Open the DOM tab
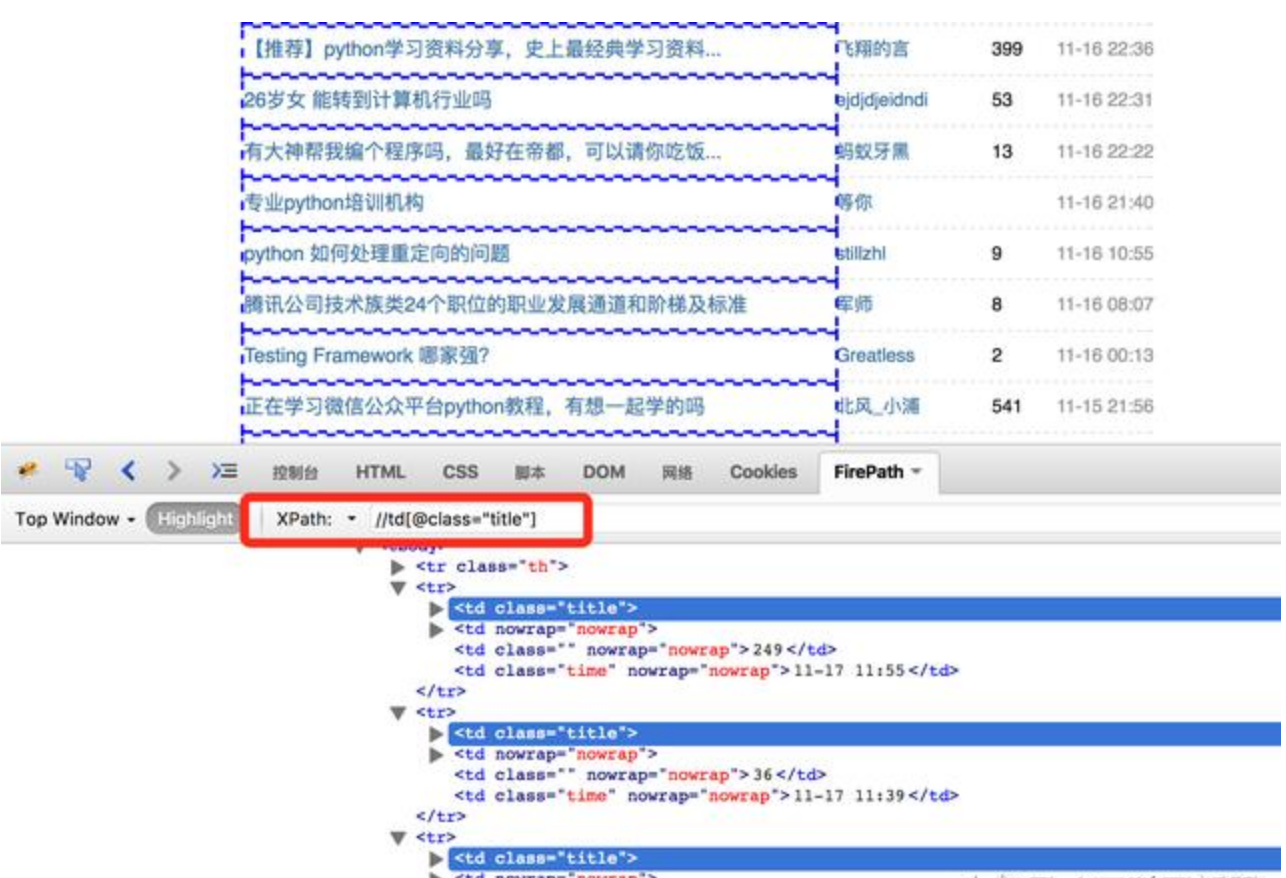The width and height of the screenshot is (1286, 878). pos(604,472)
